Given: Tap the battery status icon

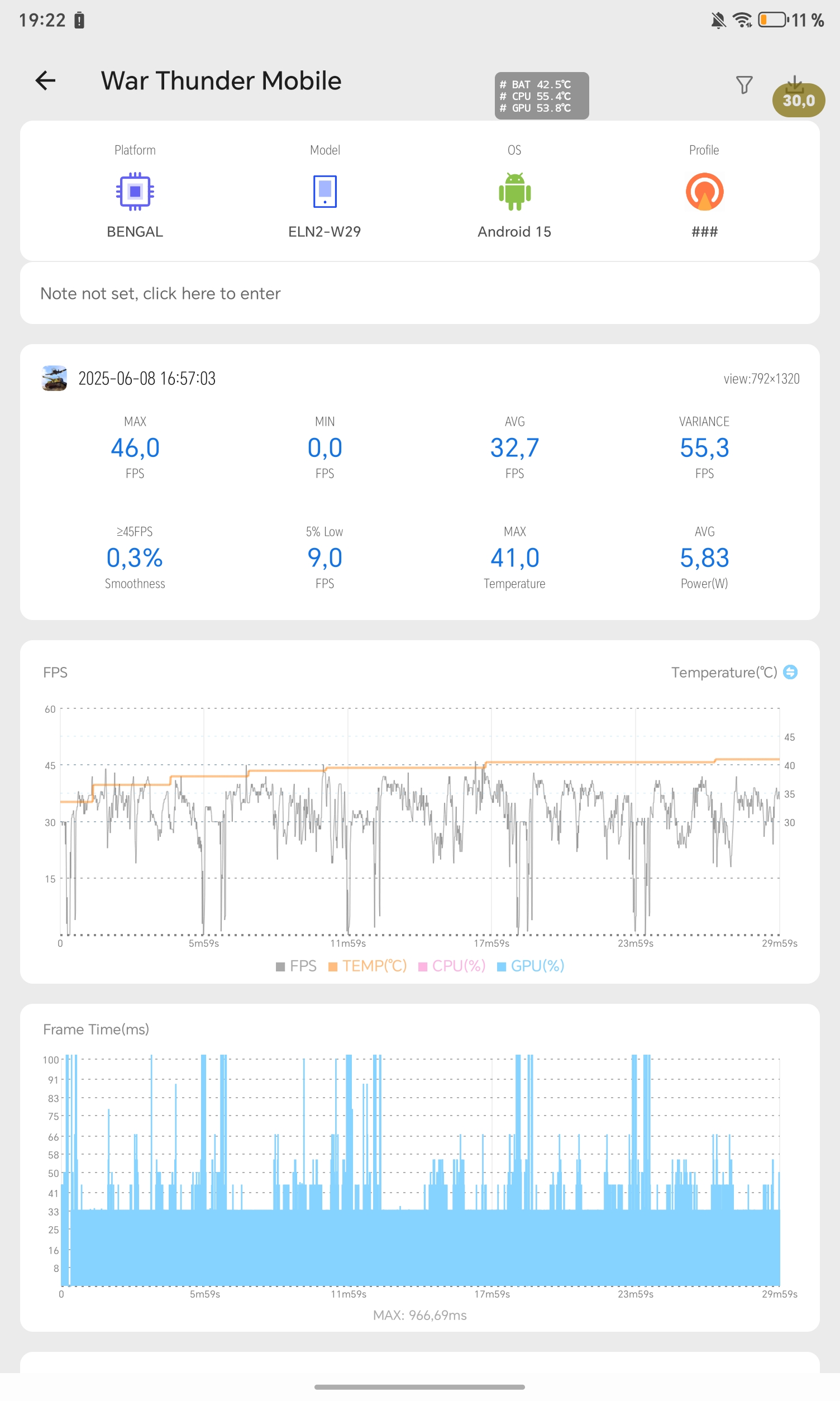Looking at the screenshot, I should pos(773,20).
